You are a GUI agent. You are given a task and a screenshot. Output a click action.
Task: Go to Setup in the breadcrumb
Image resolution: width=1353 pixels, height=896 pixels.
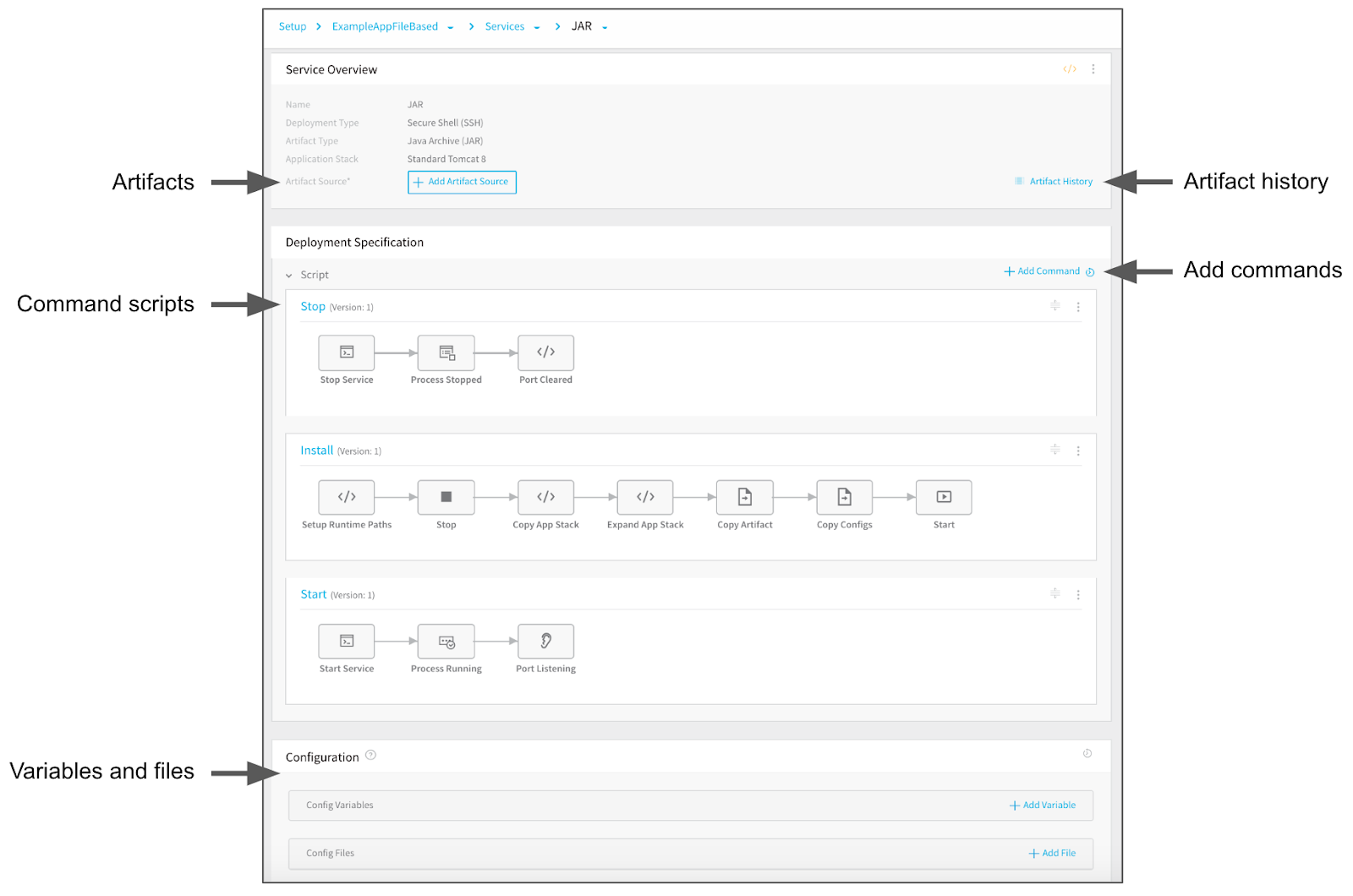coord(293,27)
